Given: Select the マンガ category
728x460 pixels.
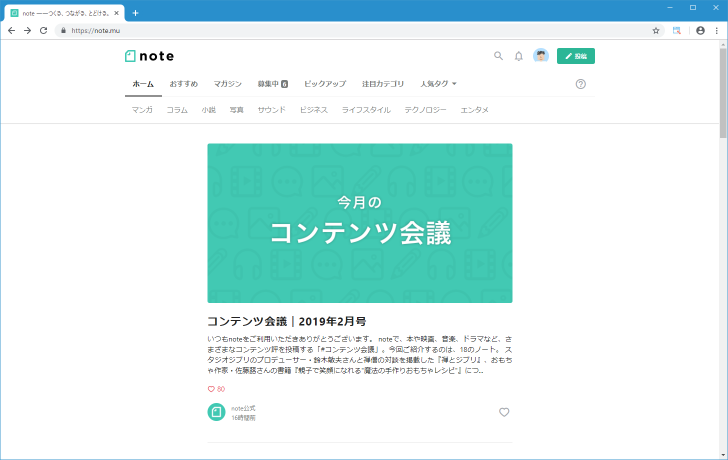Looking at the screenshot, I should (142, 110).
